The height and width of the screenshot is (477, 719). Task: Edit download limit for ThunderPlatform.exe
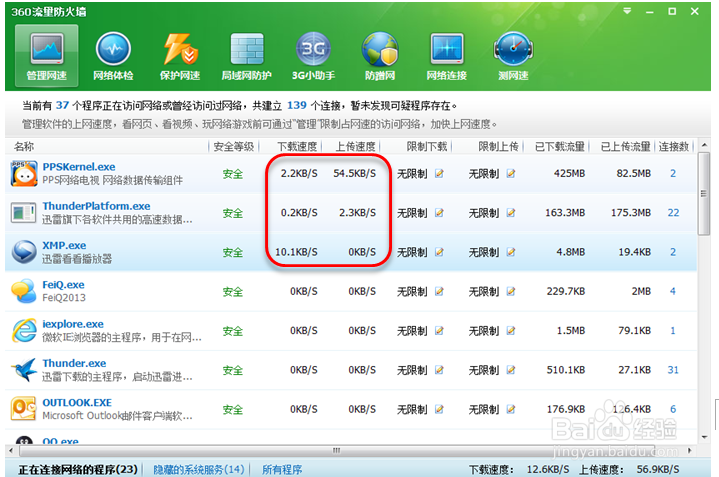[x=439, y=213]
